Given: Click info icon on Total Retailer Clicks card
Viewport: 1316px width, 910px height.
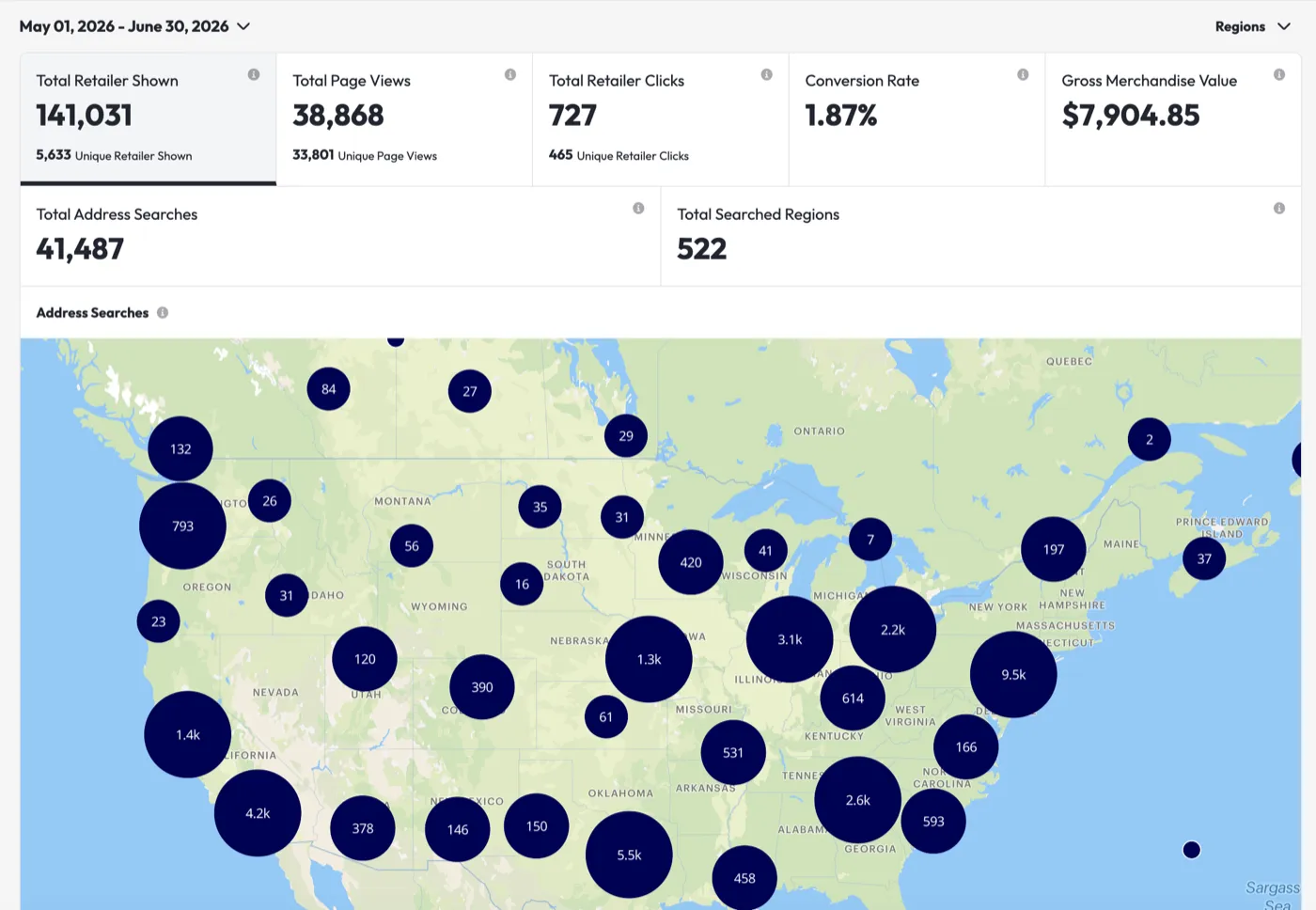Looking at the screenshot, I should (x=767, y=74).
